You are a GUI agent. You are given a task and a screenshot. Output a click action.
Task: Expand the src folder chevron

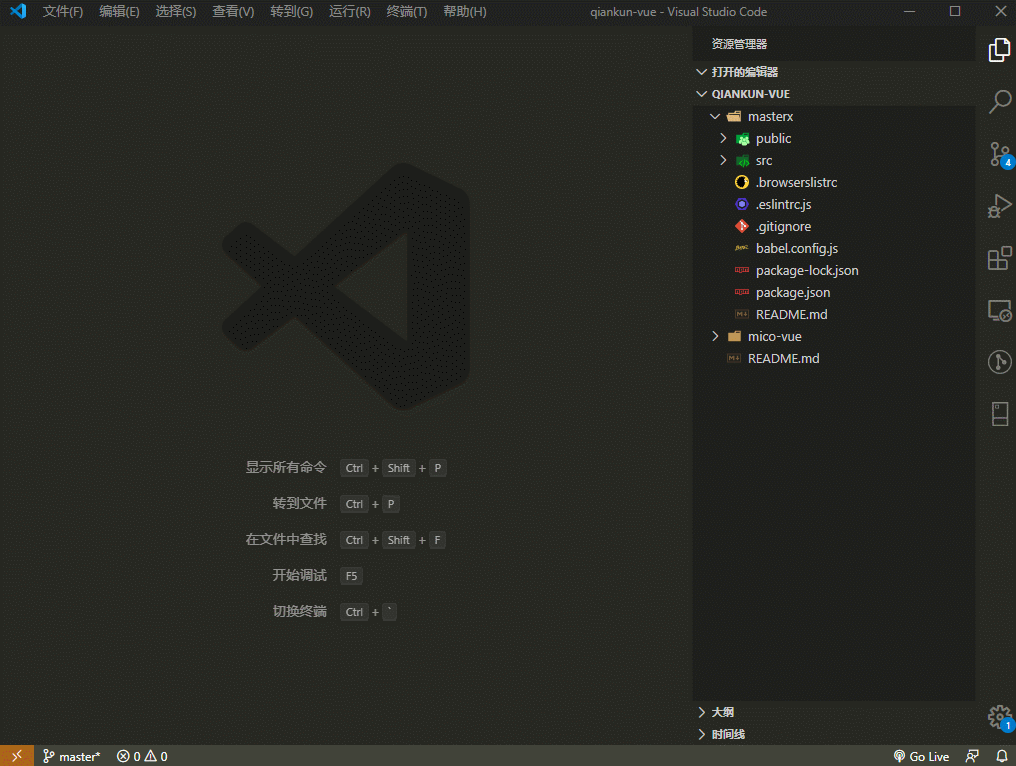click(x=723, y=160)
